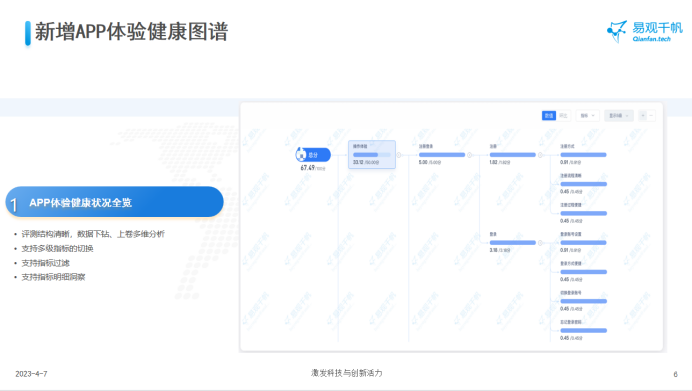The height and width of the screenshot is (391, 692).
Task: Click the blue vertical accent bar by title
Action: point(28,33)
